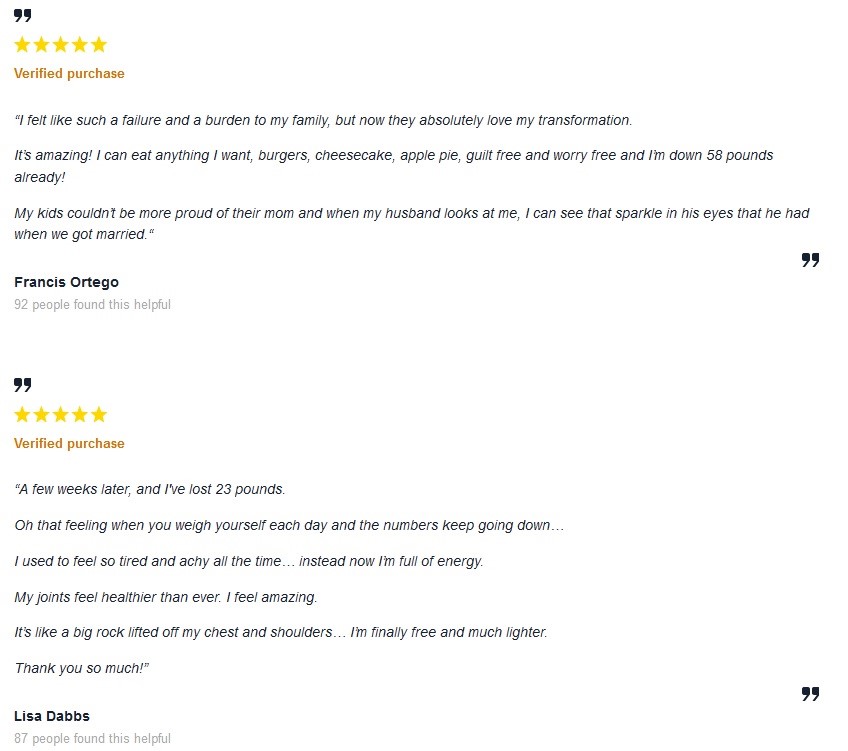Click the fifth star in Lisa Dabbs' rating
The height and width of the screenshot is (751, 848).
tap(98, 415)
